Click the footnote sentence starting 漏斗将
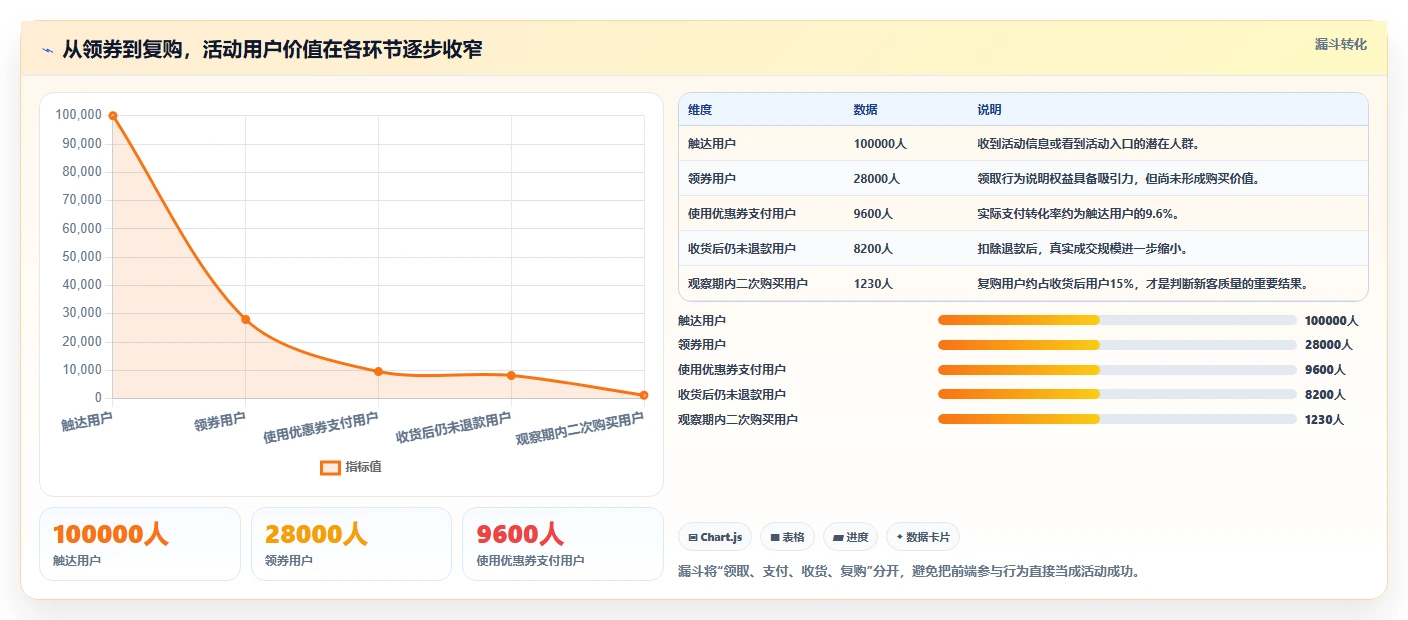1408x620 pixels. point(909,572)
